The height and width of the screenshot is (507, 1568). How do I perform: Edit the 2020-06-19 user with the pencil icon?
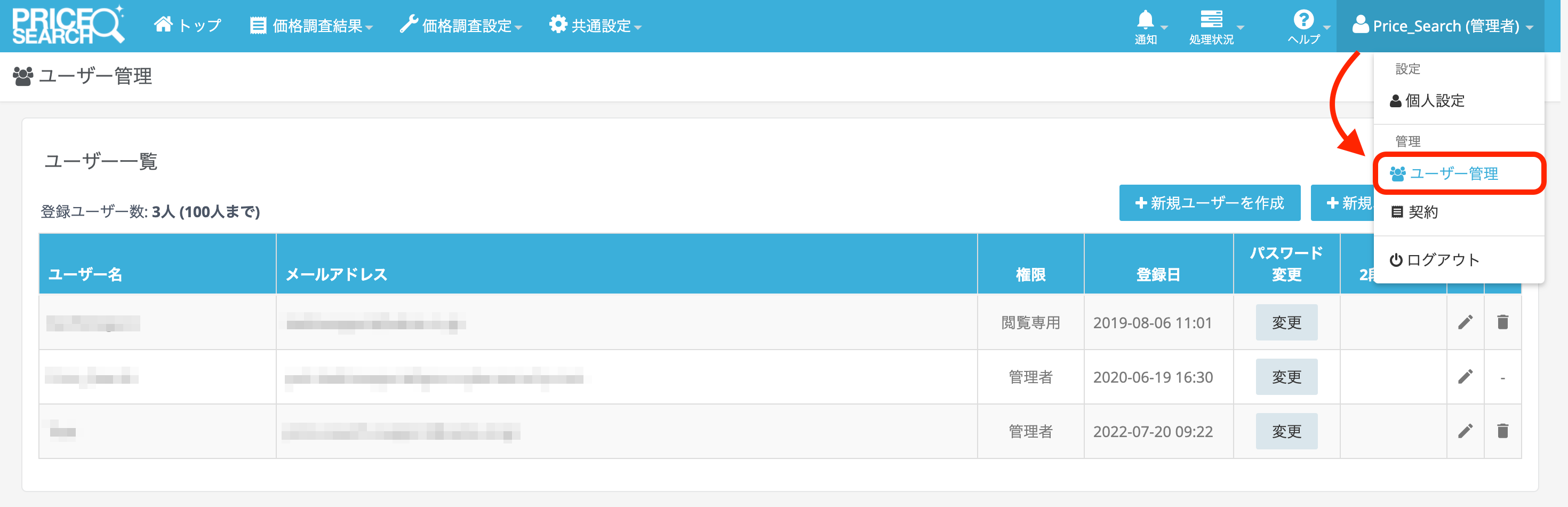click(x=1465, y=377)
